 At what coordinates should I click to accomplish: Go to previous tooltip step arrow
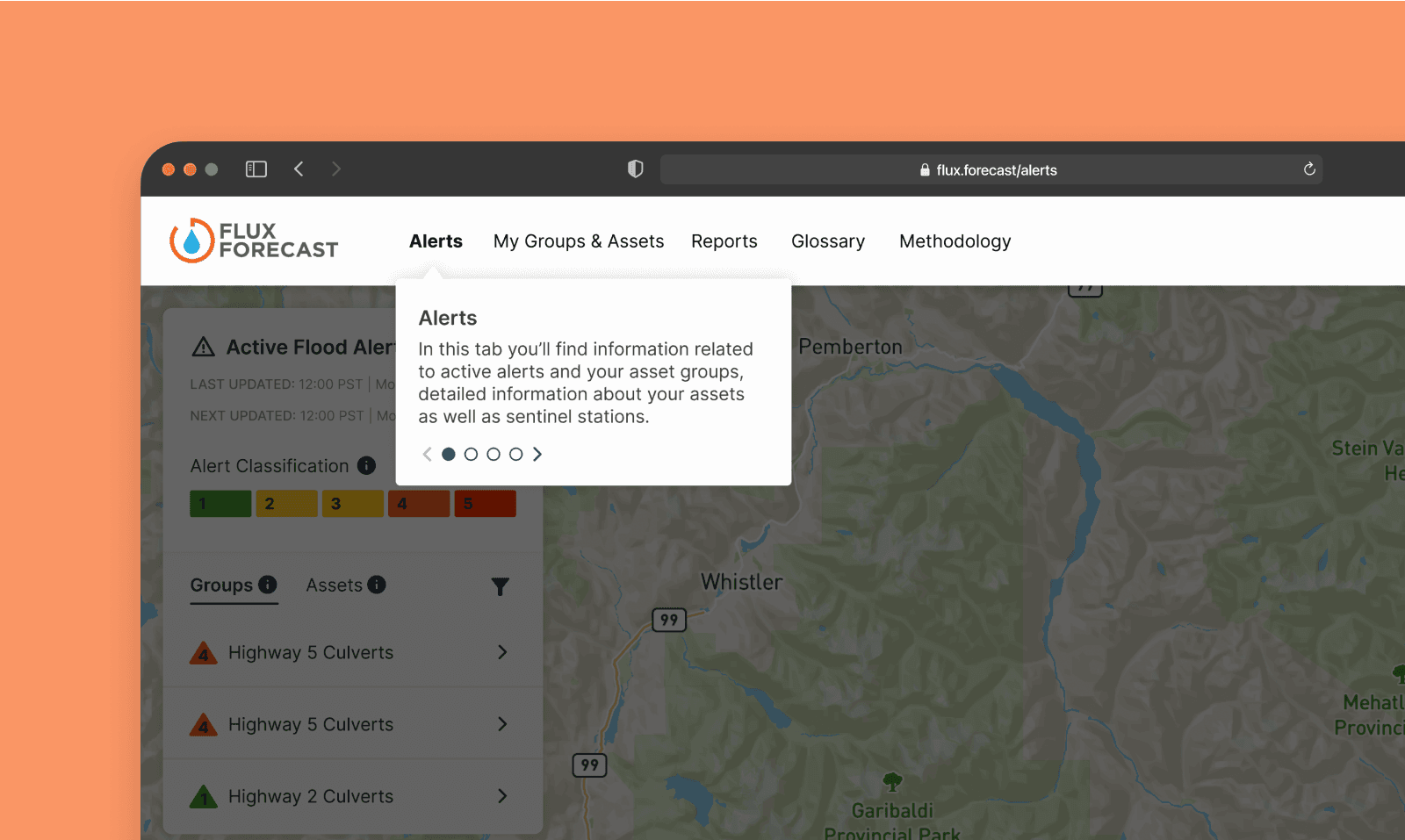click(428, 454)
